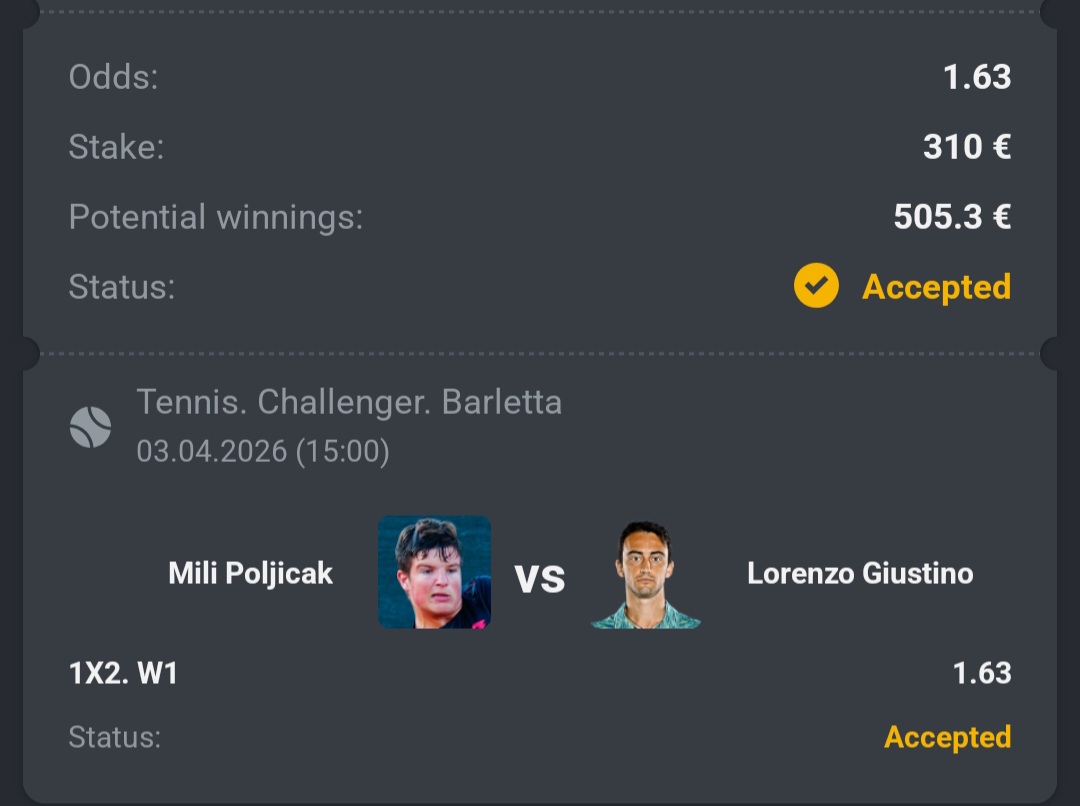Tap the yellow Accepted checkmark icon
This screenshot has width=1080, height=806.
[816, 286]
